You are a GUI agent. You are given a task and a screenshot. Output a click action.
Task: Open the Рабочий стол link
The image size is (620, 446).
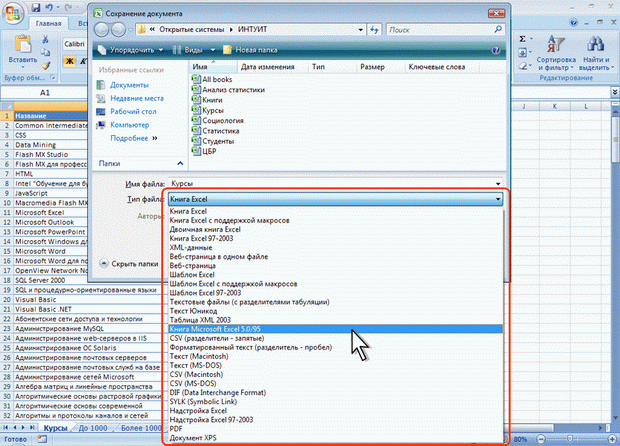(127, 112)
